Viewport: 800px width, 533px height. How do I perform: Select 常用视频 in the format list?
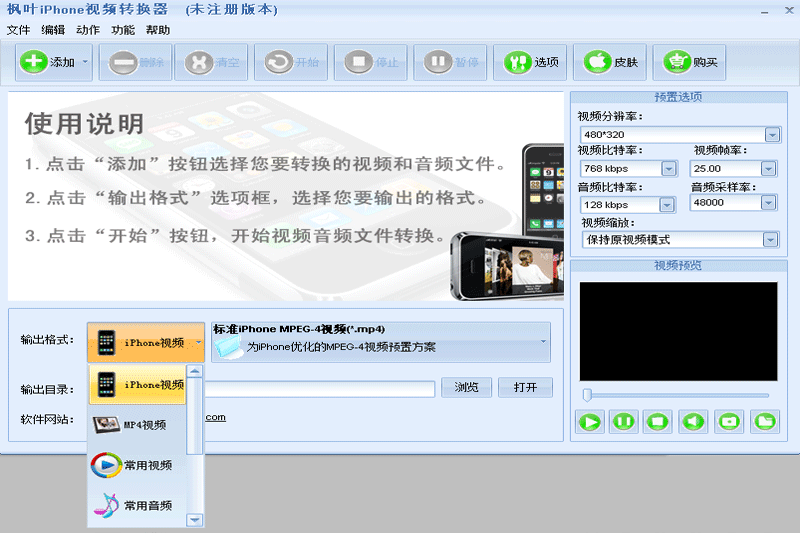(x=137, y=465)
